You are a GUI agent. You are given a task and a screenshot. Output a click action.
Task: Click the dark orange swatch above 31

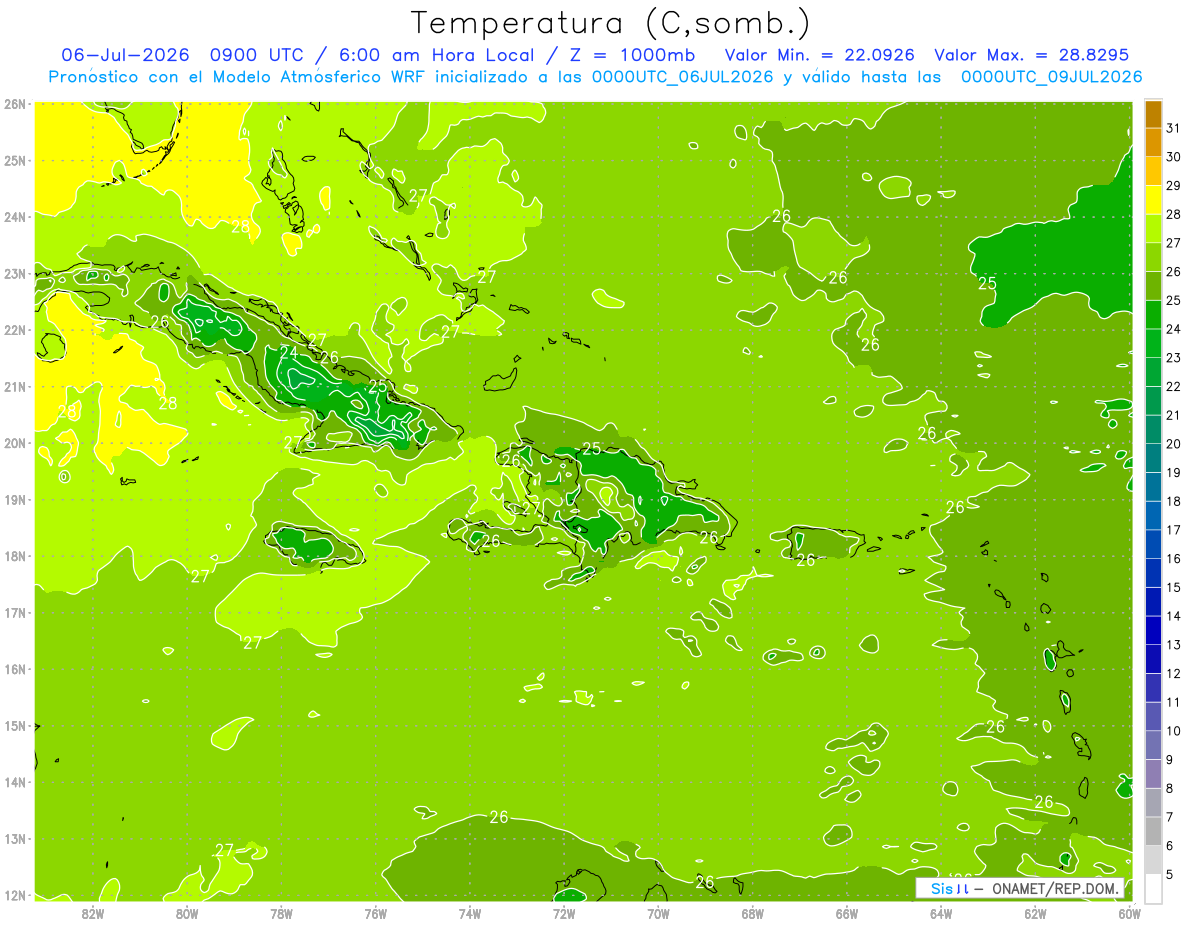1153,114
